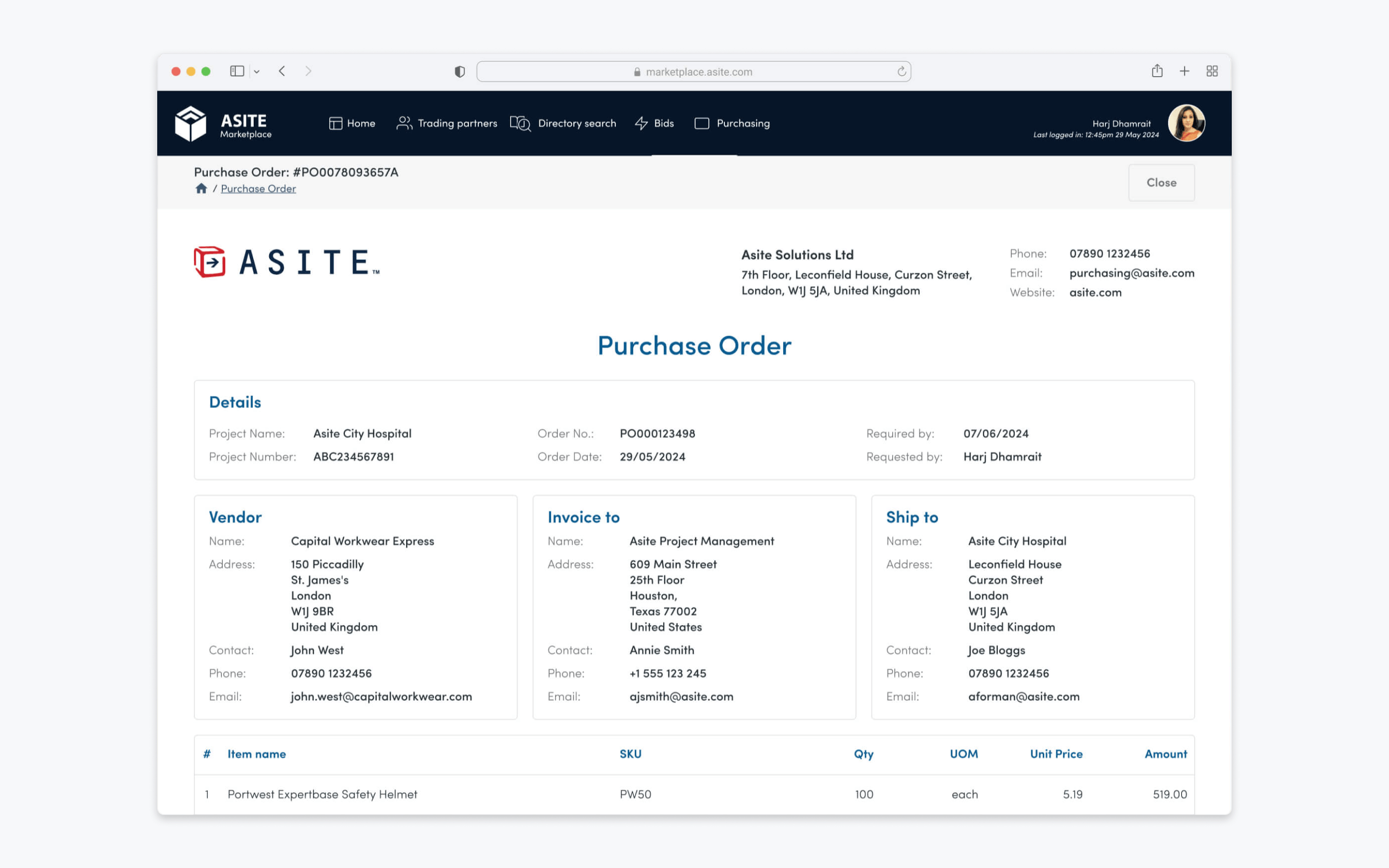Click the SKU column header
The height and width of the screenshot is (868, 1389).
(630, 754)
